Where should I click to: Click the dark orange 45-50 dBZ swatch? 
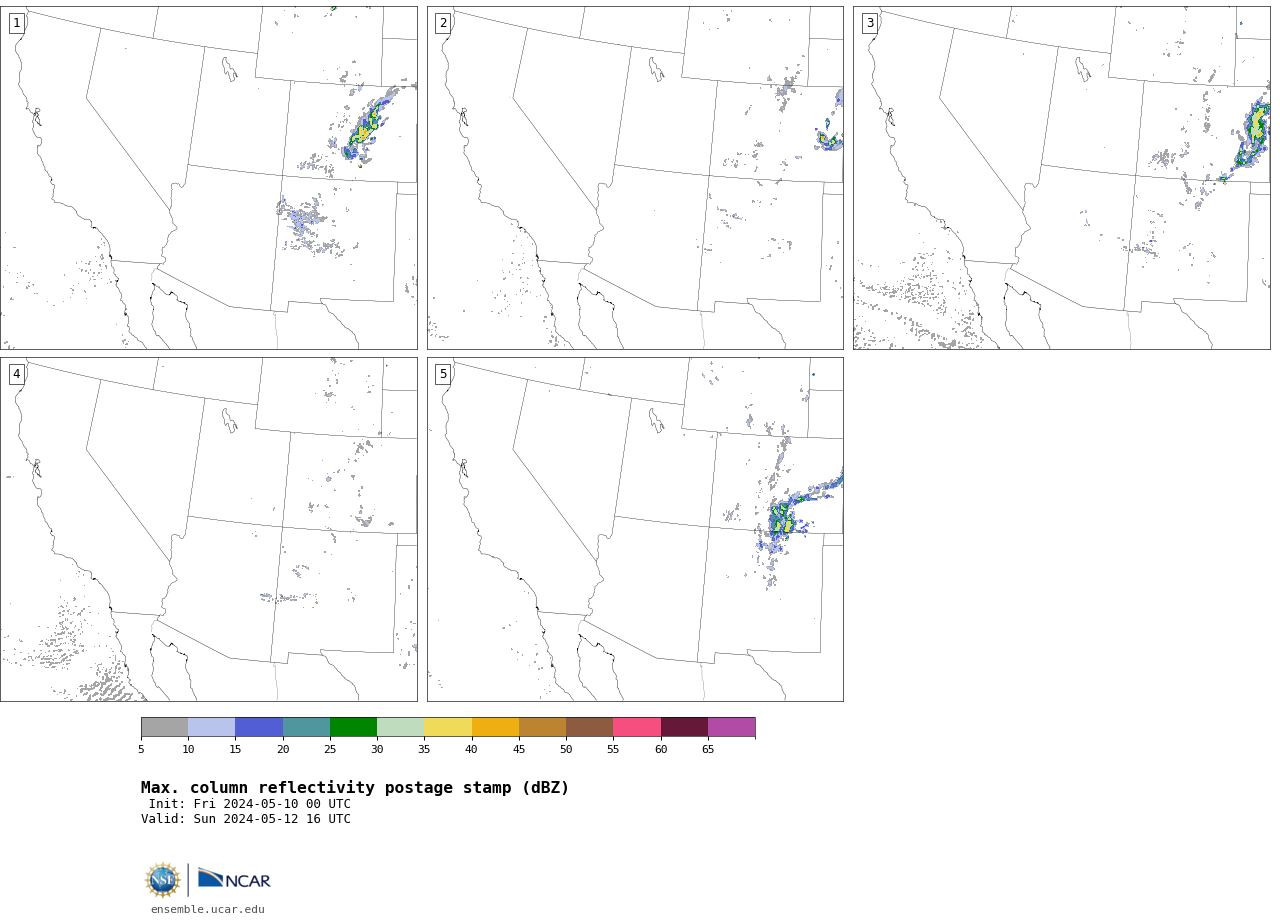(542, 727)
